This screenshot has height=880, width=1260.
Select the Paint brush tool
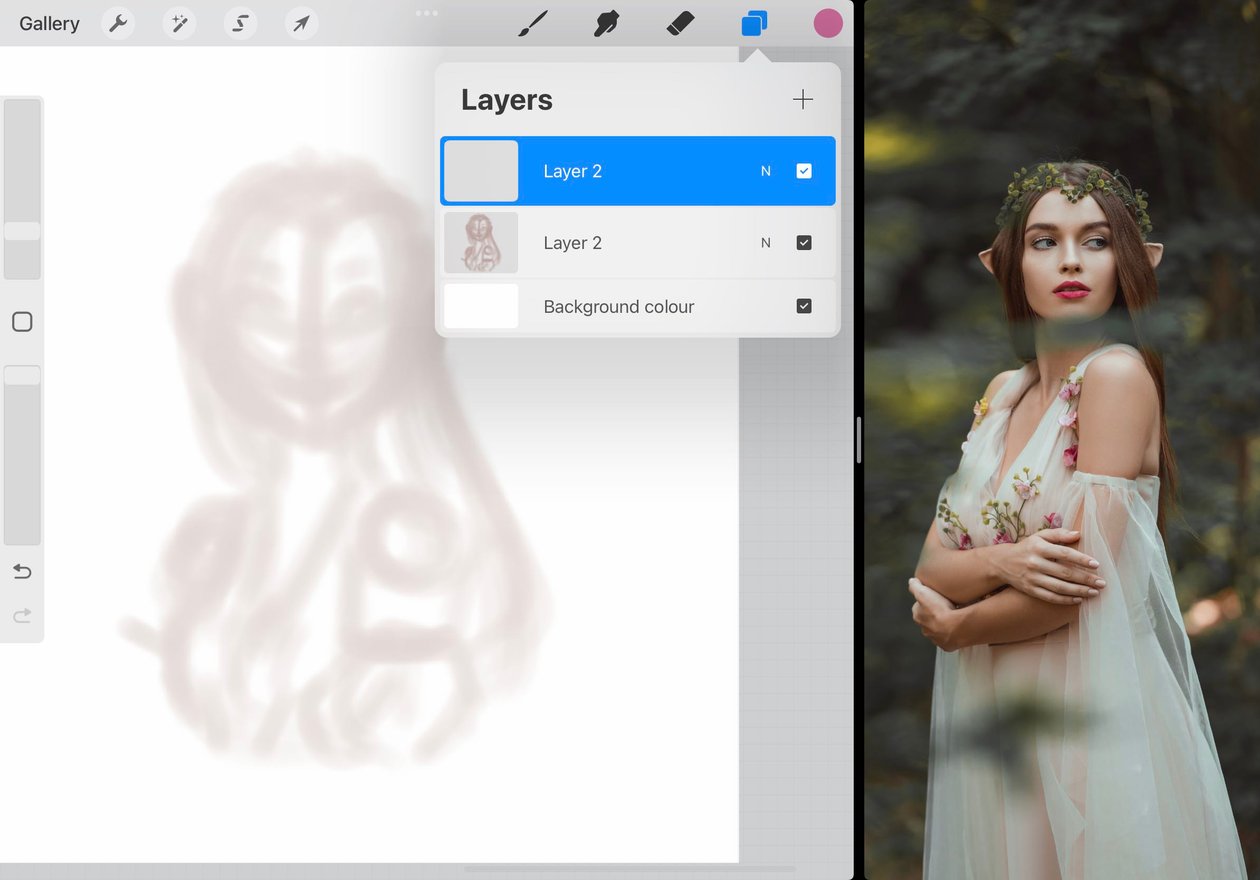click(x=533, y=23)
